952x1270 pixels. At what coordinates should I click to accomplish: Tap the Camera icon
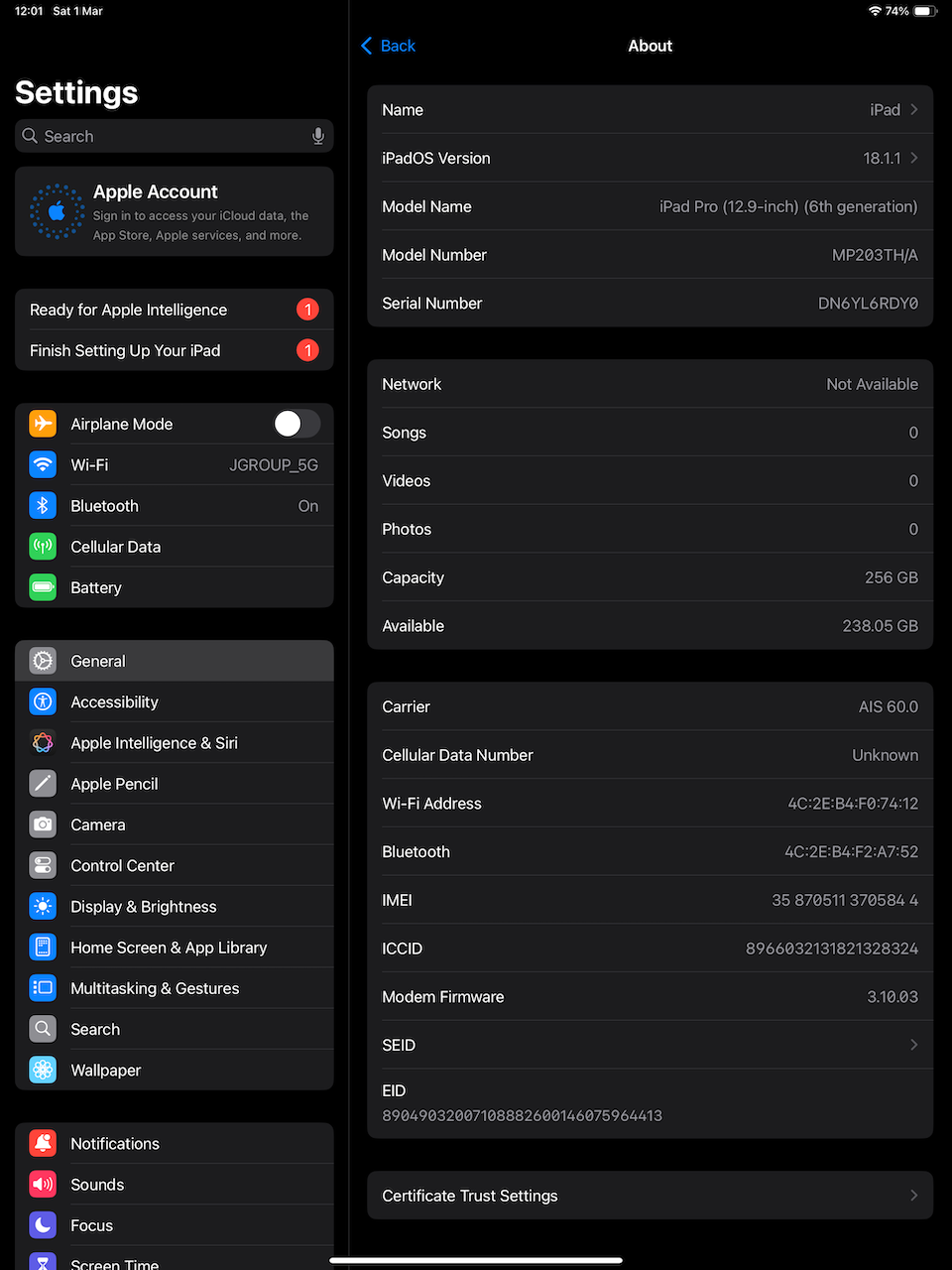(x=43, y=825)
